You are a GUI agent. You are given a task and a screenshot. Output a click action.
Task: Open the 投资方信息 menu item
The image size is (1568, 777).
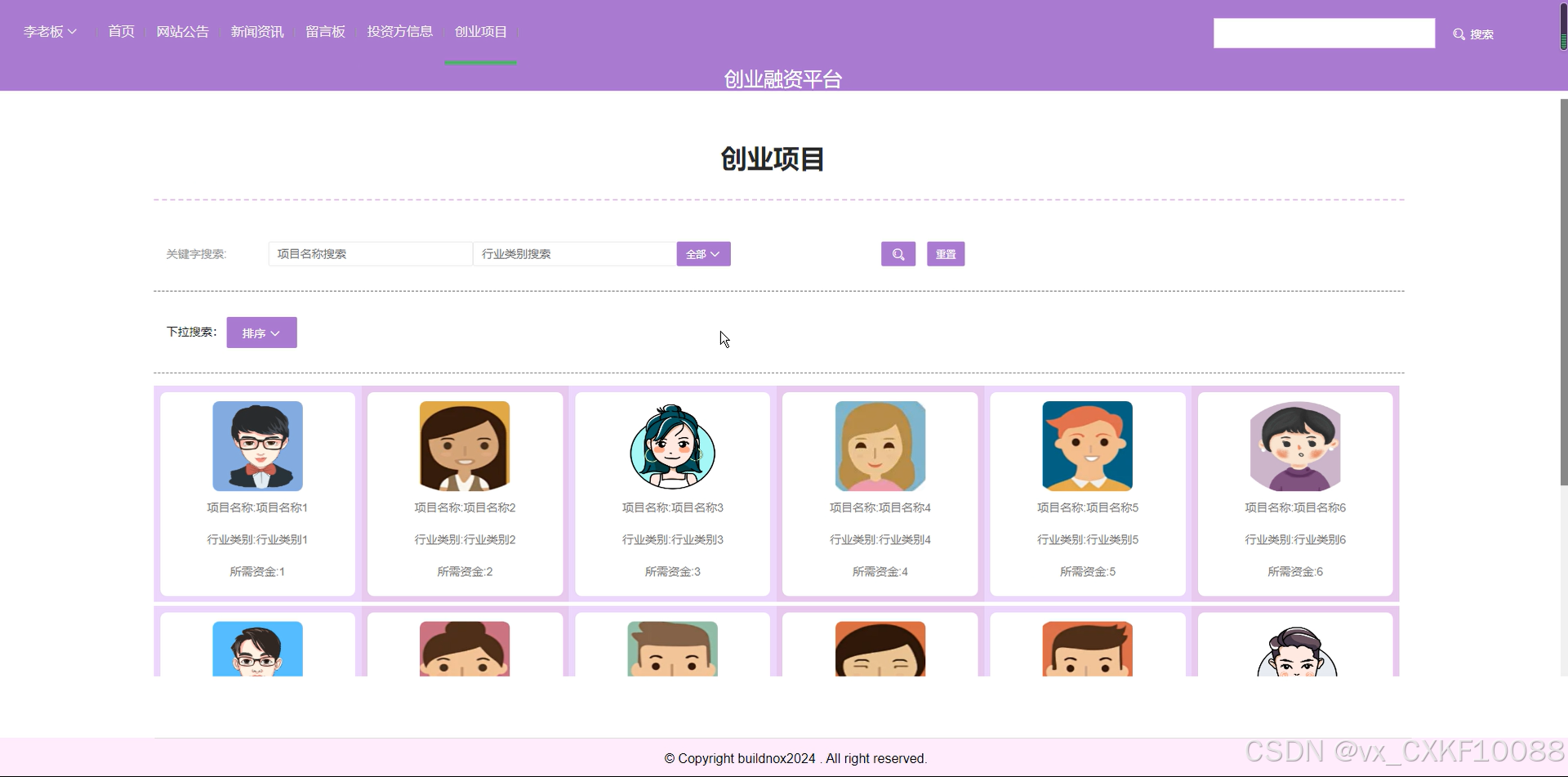(x=399, y=32)
